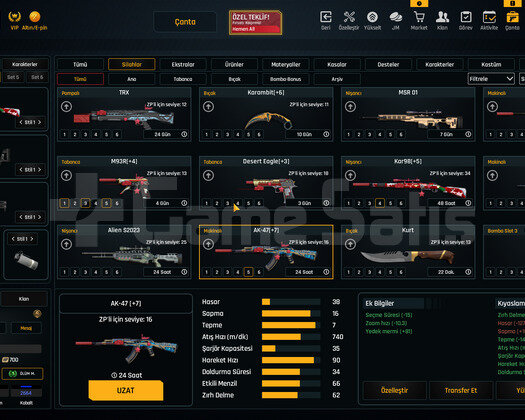Open the Yükselt upgrade icon
Viewport: 525px width, 420px height.
(x=372, y=17)
